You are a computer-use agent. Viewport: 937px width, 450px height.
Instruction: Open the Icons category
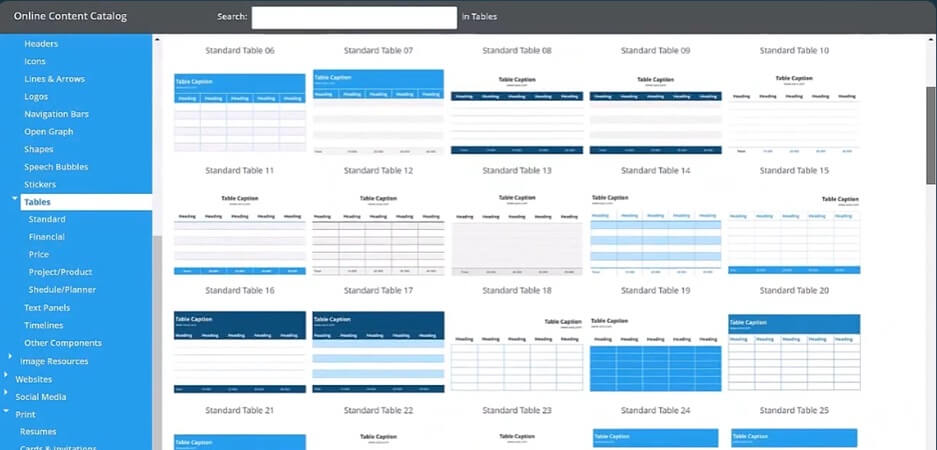[x=35, y=61]
